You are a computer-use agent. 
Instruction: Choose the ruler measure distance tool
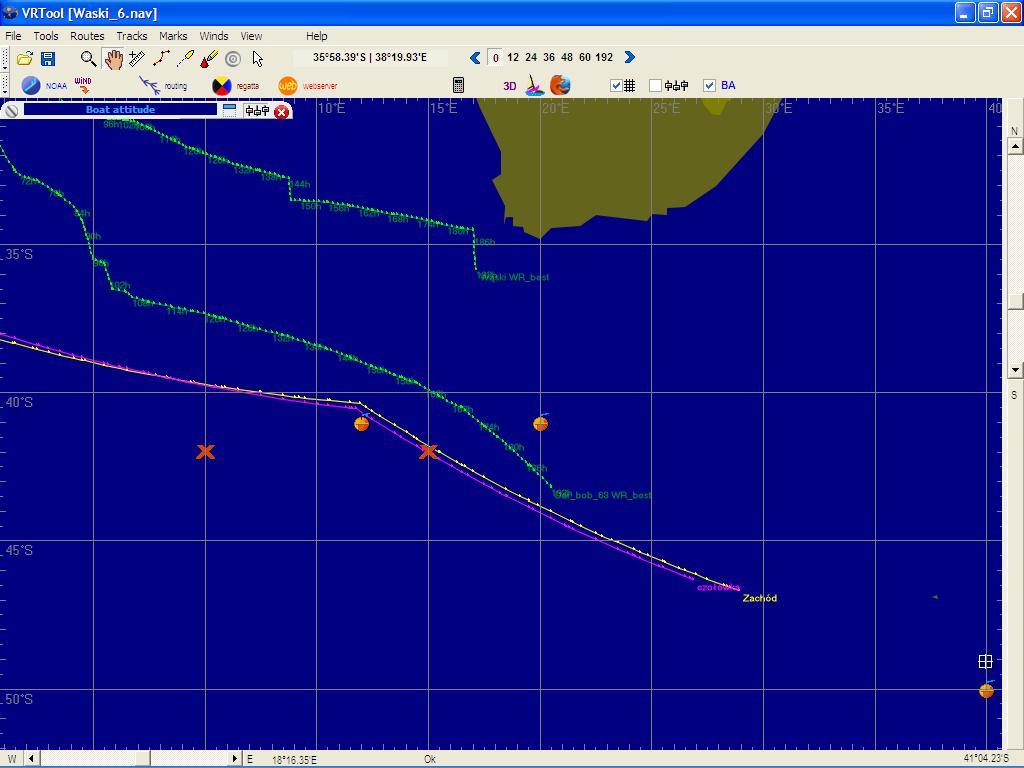137,59
